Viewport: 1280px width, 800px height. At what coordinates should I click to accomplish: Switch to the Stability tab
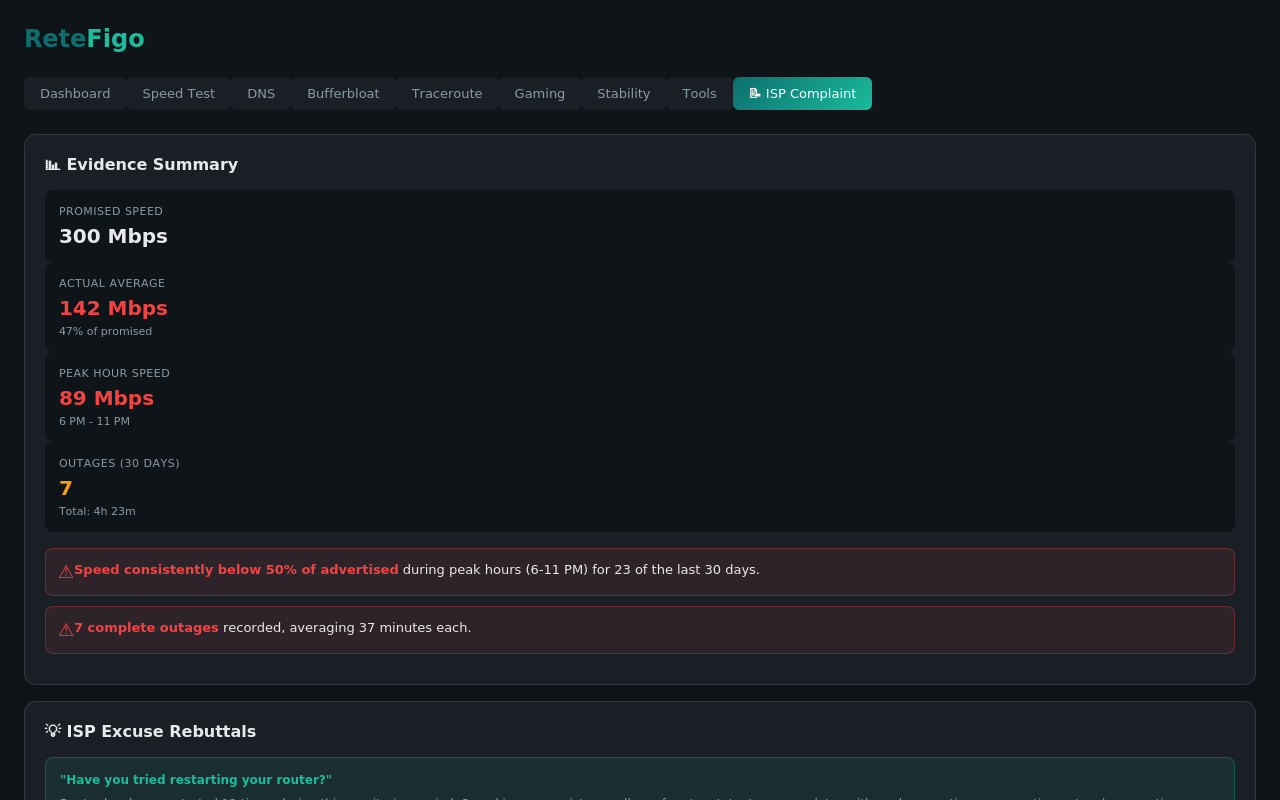623,93
